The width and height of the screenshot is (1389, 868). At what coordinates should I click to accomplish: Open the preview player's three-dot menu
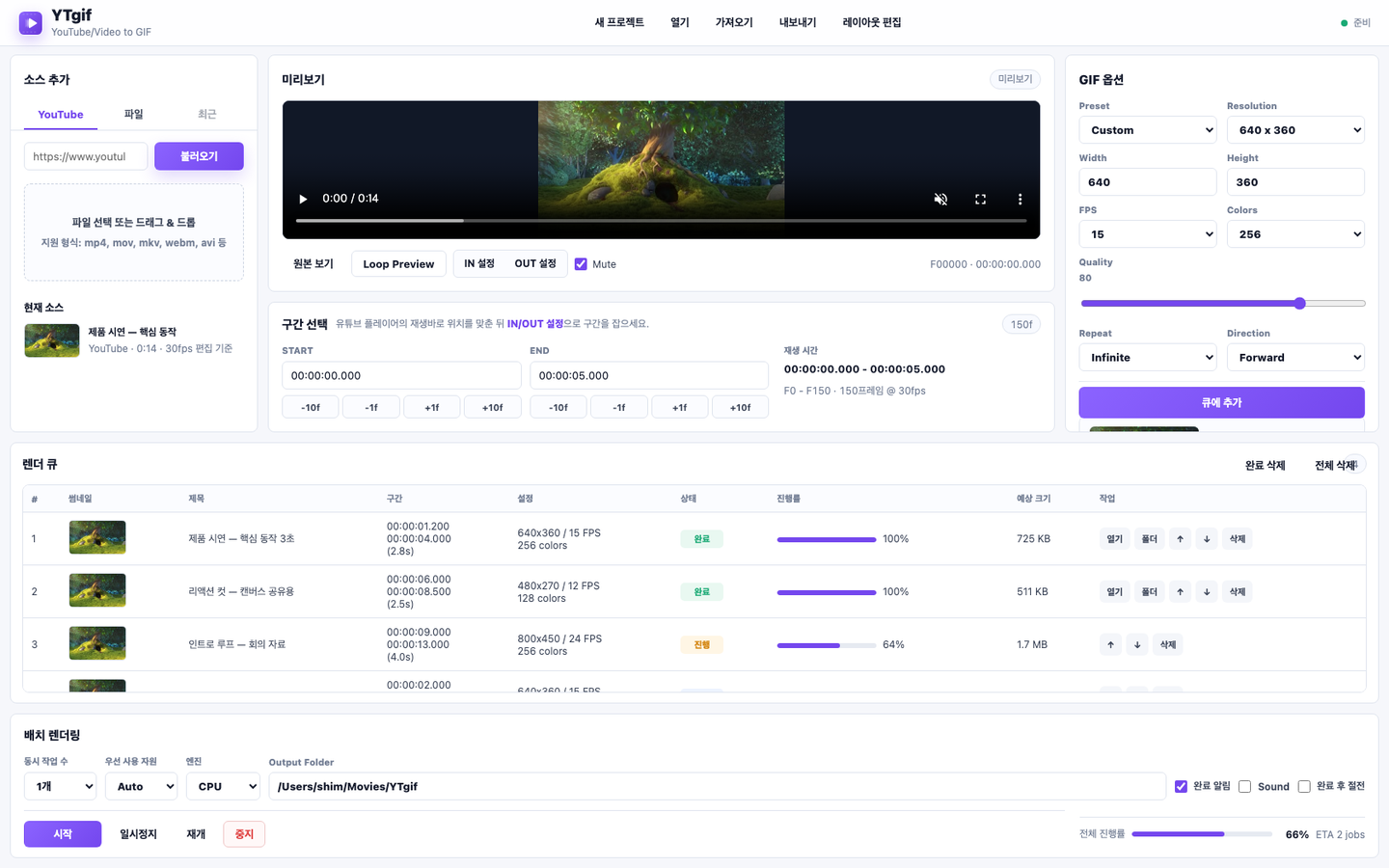(x=1020, y=199)
